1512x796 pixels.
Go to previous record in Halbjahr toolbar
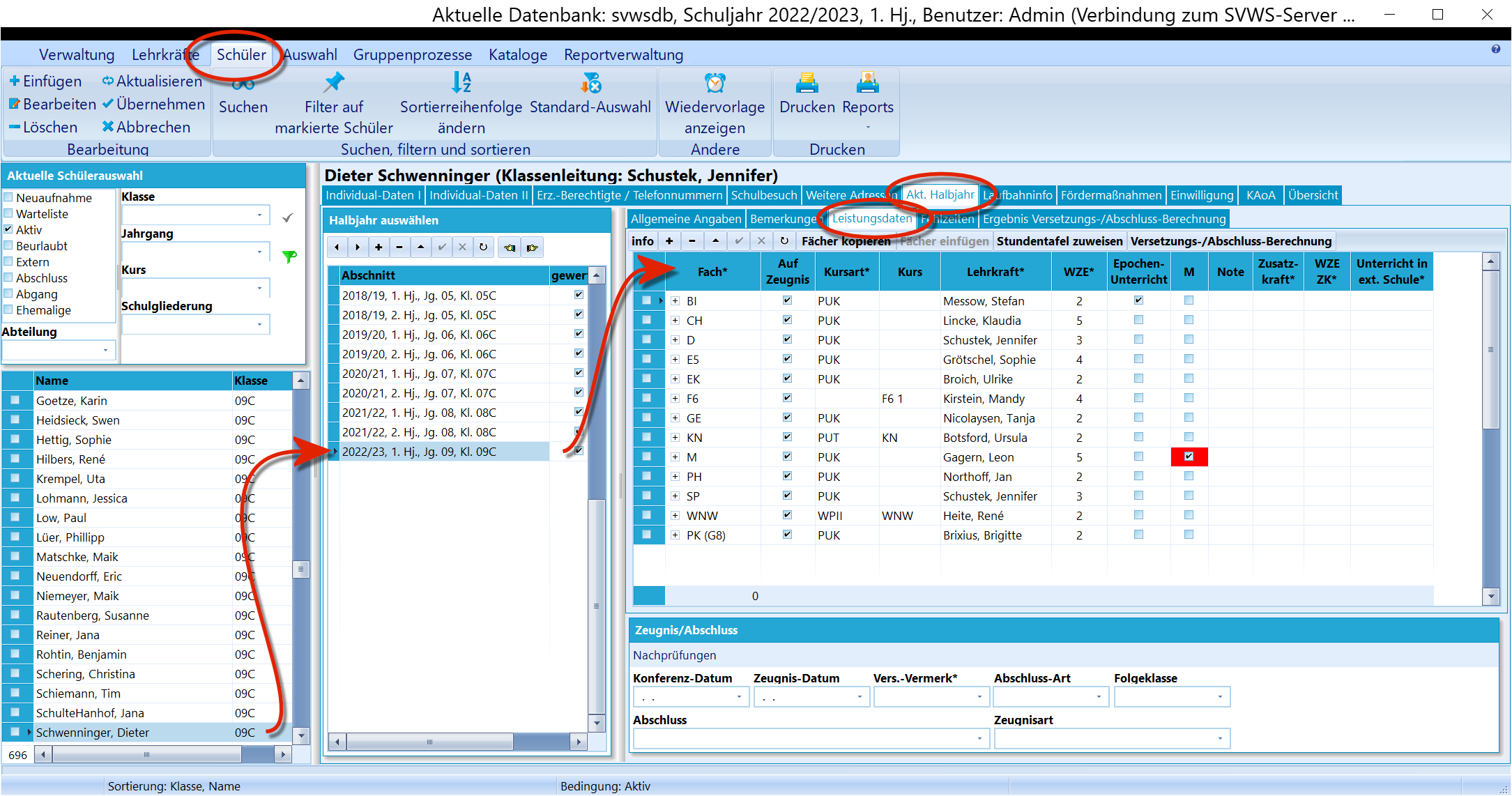337,247
